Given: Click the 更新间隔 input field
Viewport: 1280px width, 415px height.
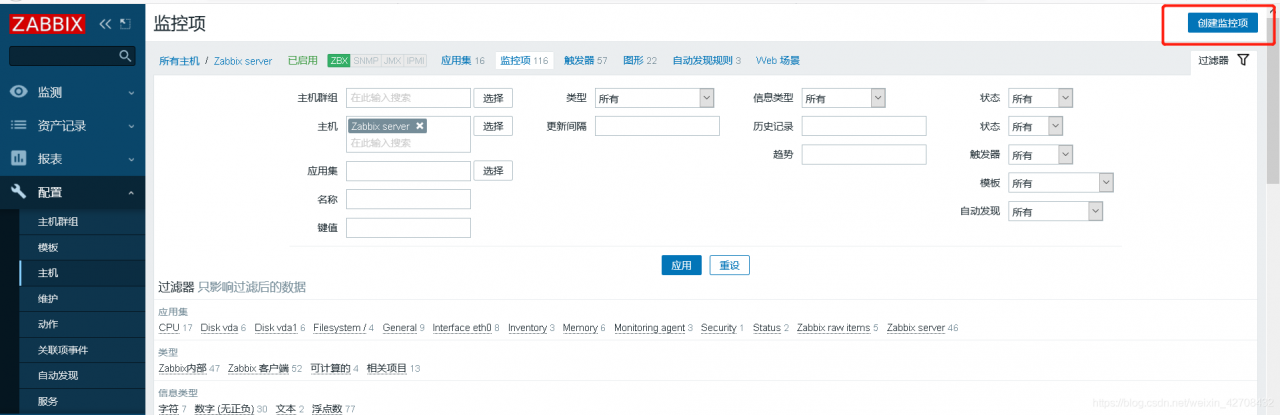Looking at the screenshot, I should (x=657, y=126).
